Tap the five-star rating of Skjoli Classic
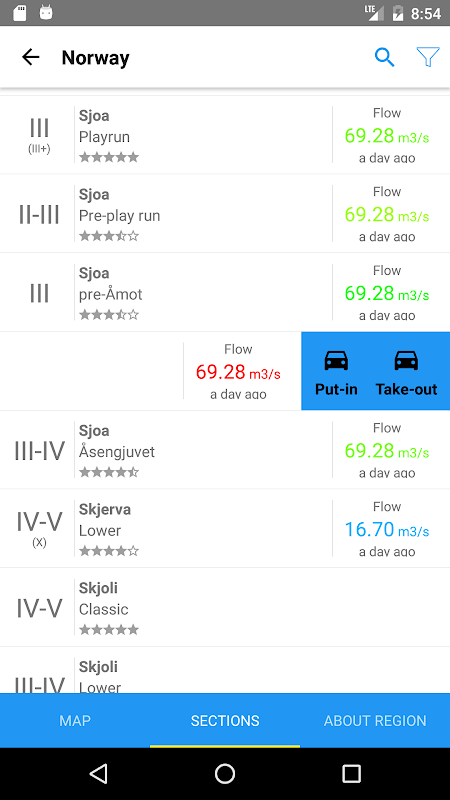450x800 pixels. click(109, 630)
